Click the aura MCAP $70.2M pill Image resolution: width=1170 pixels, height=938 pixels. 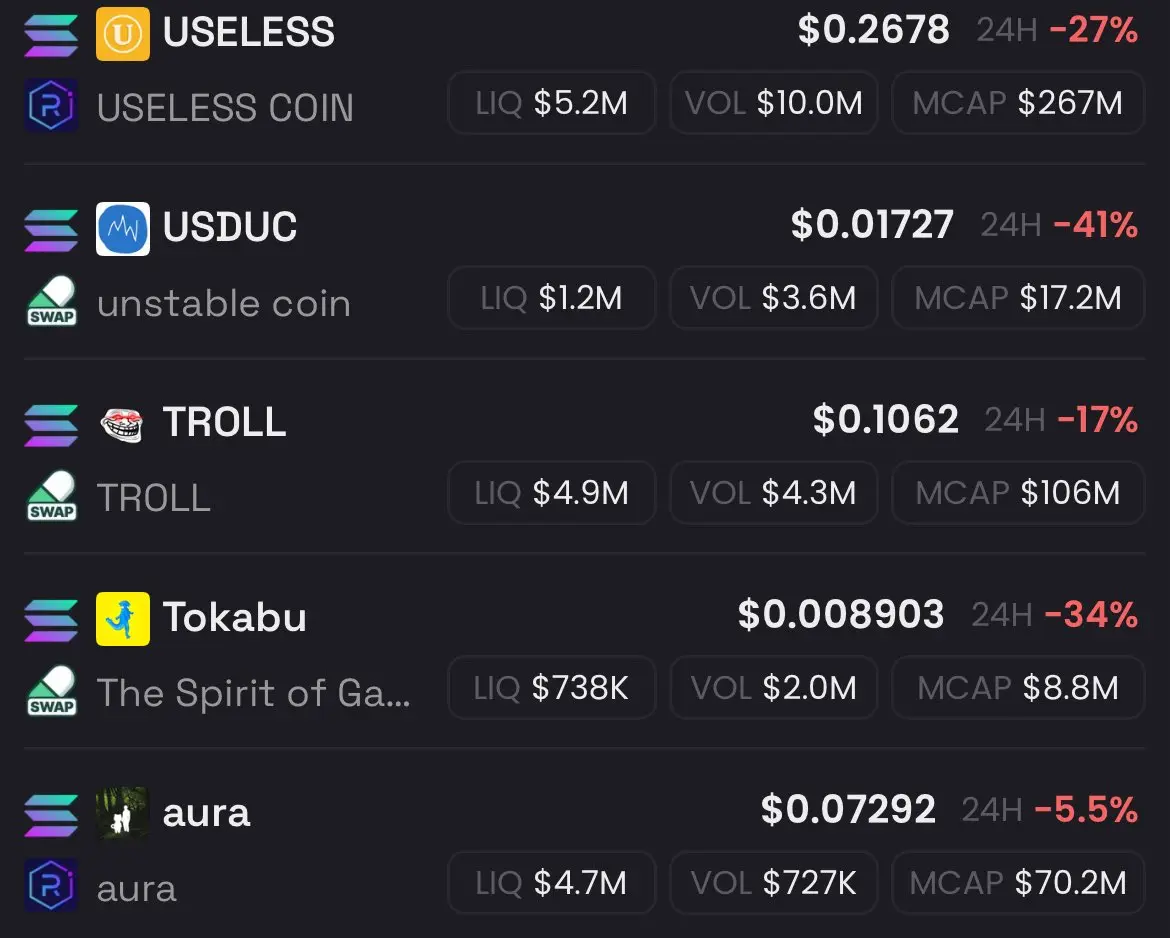click(x=1018, y=883)
